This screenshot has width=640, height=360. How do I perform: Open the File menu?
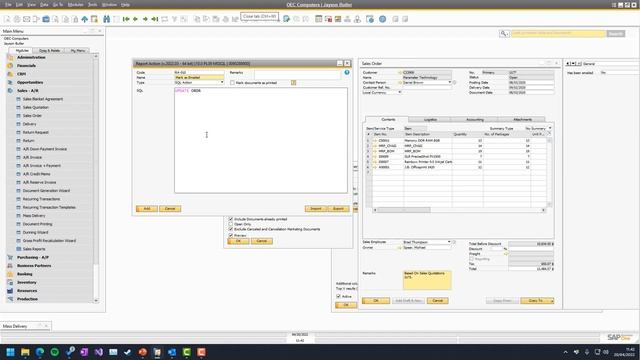click(x=8, y=4)
